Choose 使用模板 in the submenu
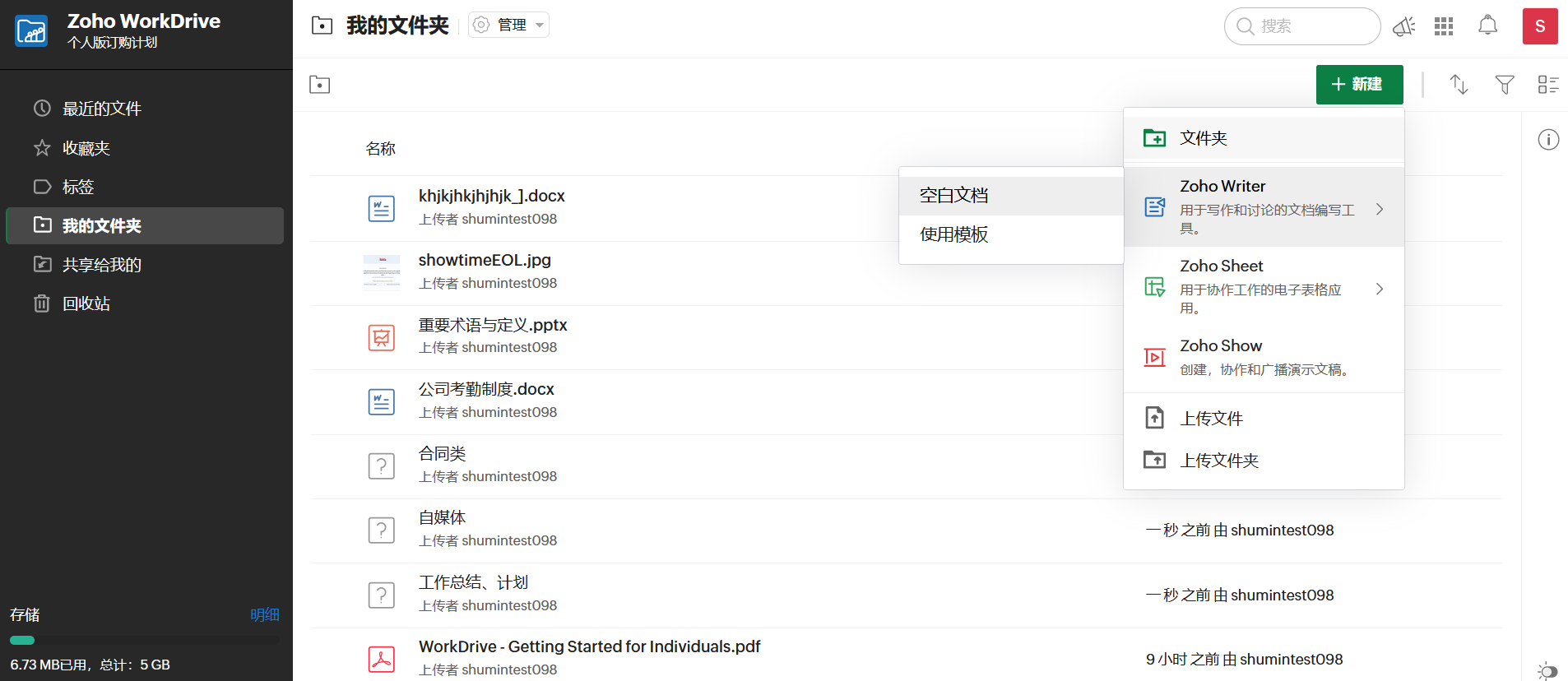1568x681 pixels. pyautogui.click(x=953, y=234)
